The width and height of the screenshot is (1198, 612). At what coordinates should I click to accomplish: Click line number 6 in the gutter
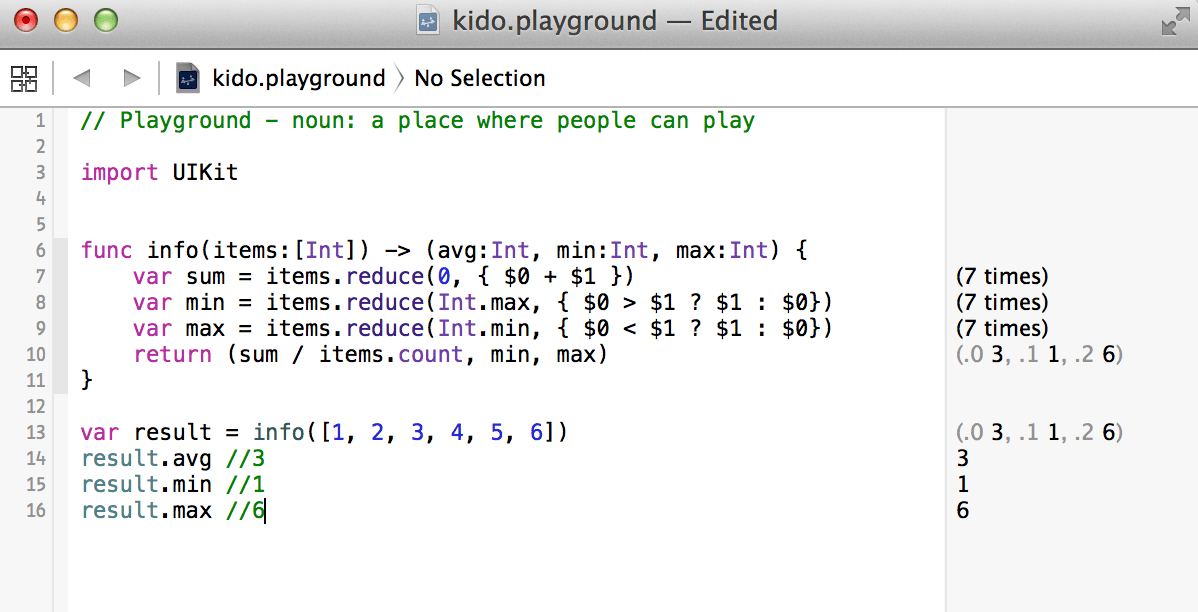point(37,250)
